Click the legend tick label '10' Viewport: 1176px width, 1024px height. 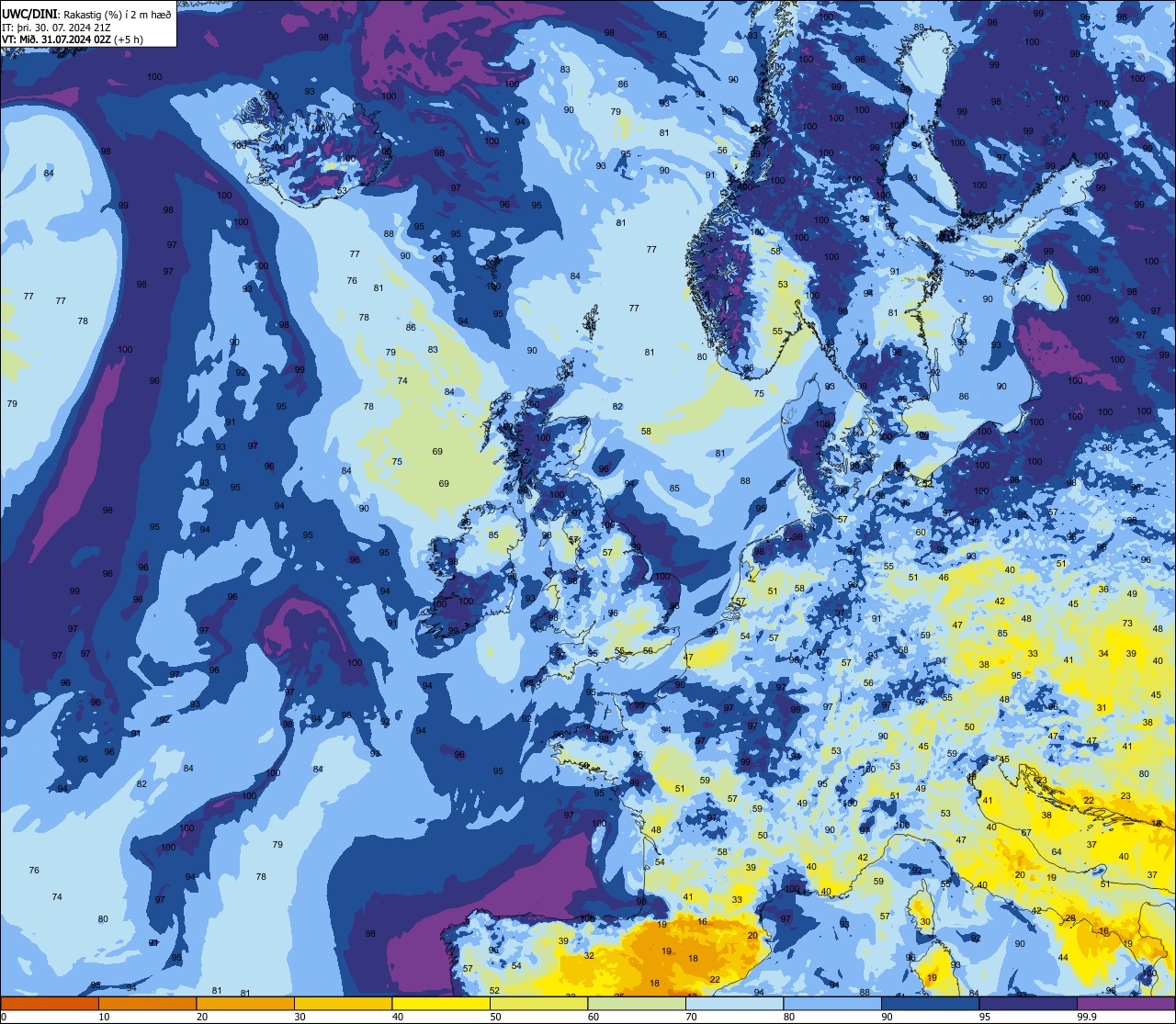[104, 1017]
